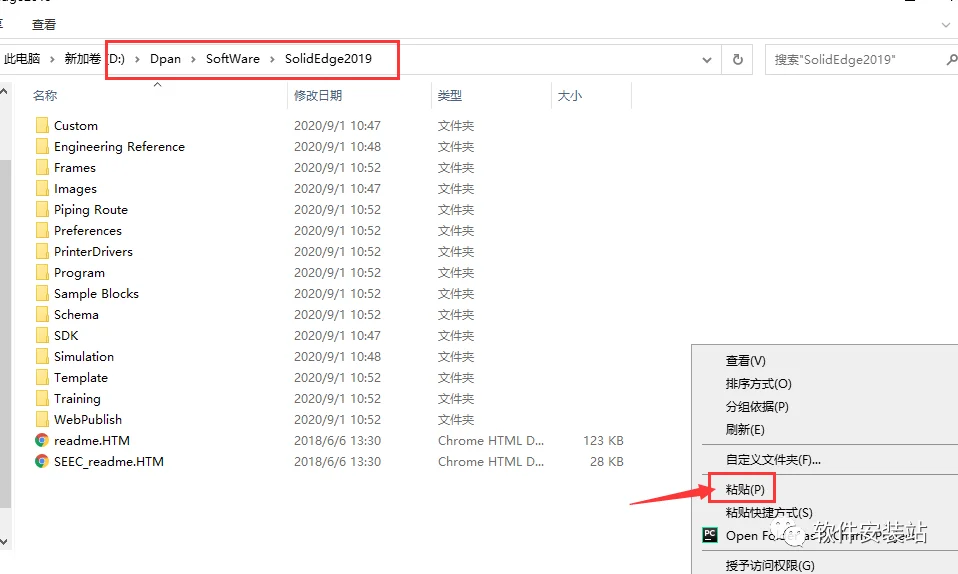Select the SEEC_readme.HTM file name
The height and width of the screenshot is (574, 958).
(109, 462)
